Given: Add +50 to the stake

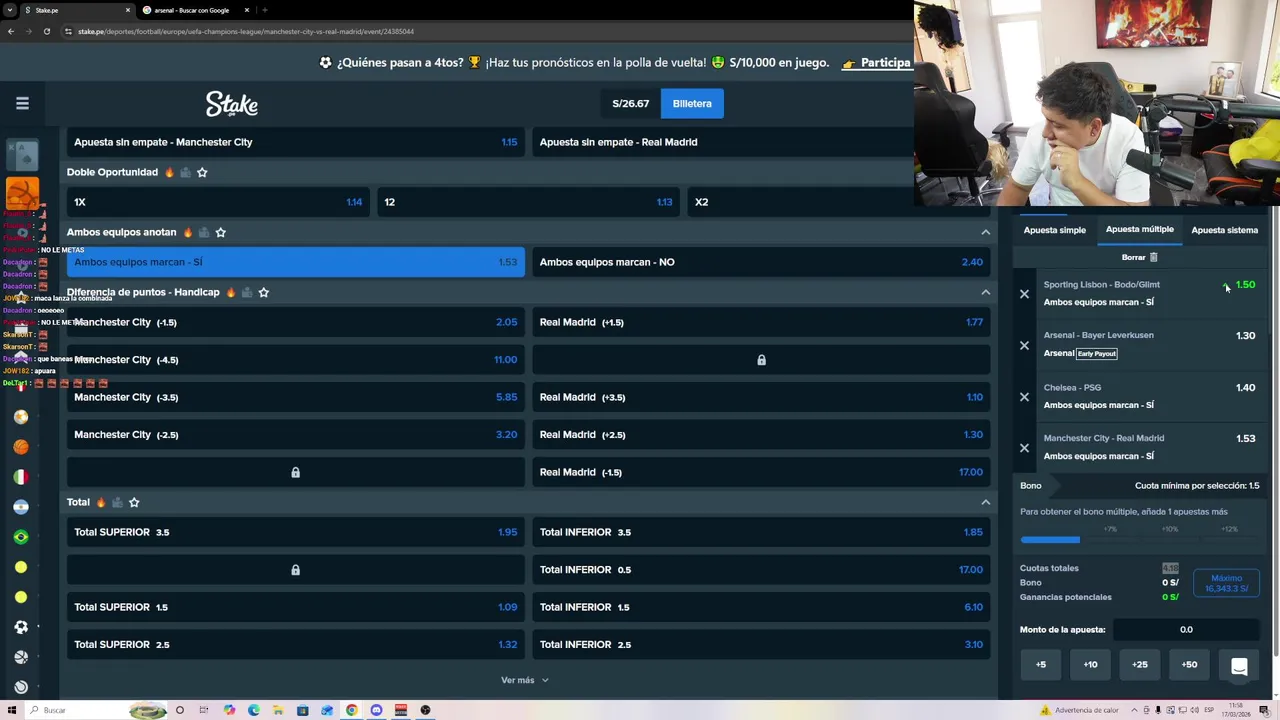Looking at the screenshot, I should tap(1189, 664).
